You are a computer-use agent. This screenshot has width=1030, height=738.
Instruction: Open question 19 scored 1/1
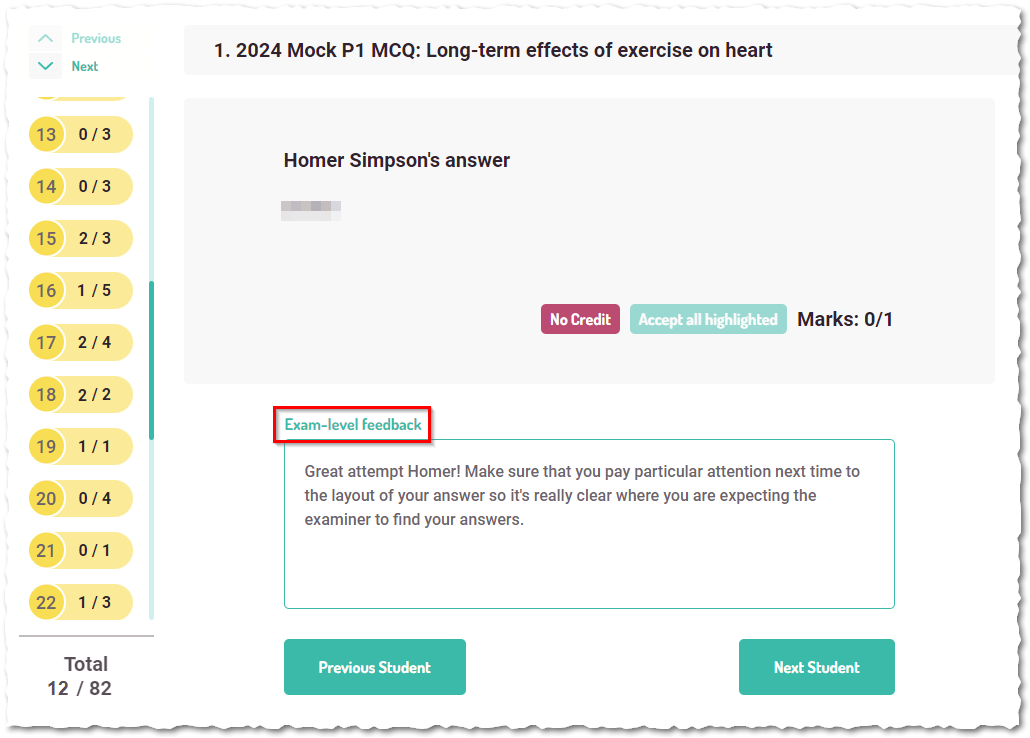tap(81, 446)
